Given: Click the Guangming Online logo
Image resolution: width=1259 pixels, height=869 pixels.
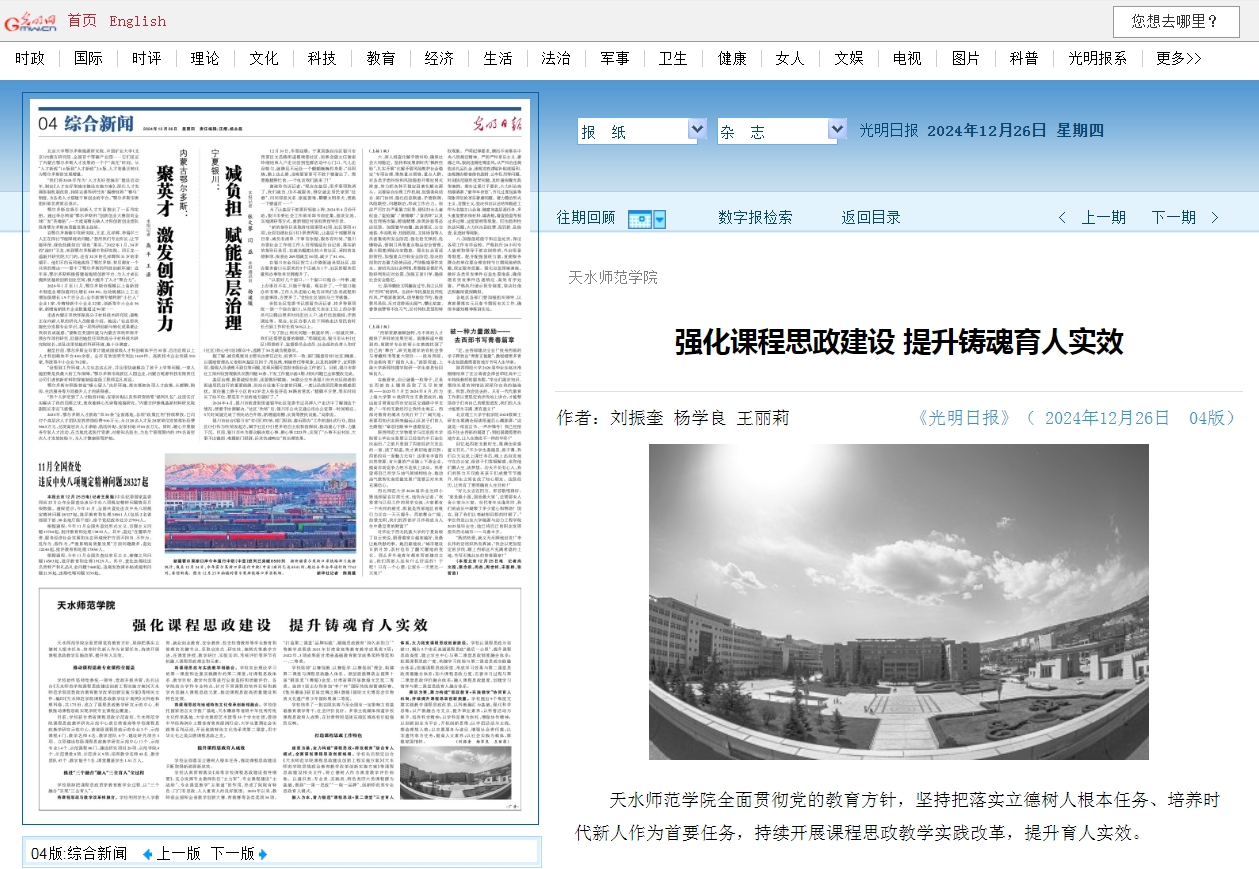Looking at the screenshot, I should click(30, 21).
